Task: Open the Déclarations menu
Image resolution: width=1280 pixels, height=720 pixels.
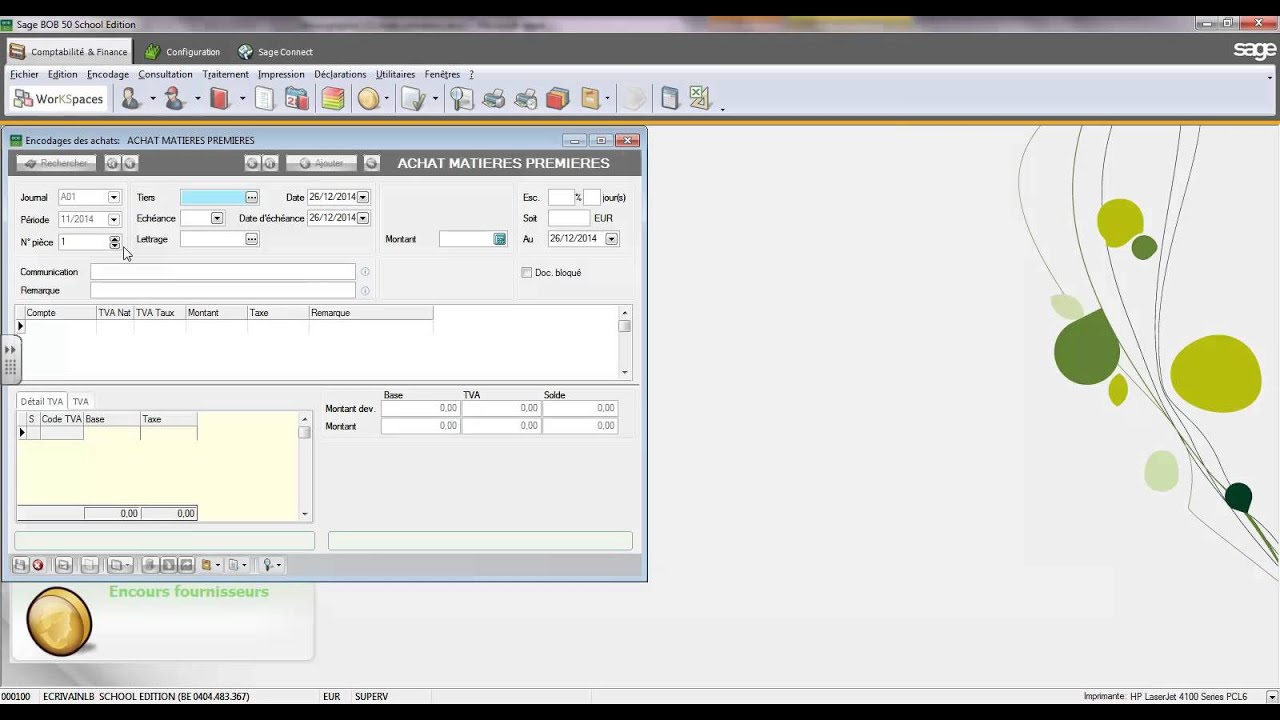Action: (x=340, y=74)
